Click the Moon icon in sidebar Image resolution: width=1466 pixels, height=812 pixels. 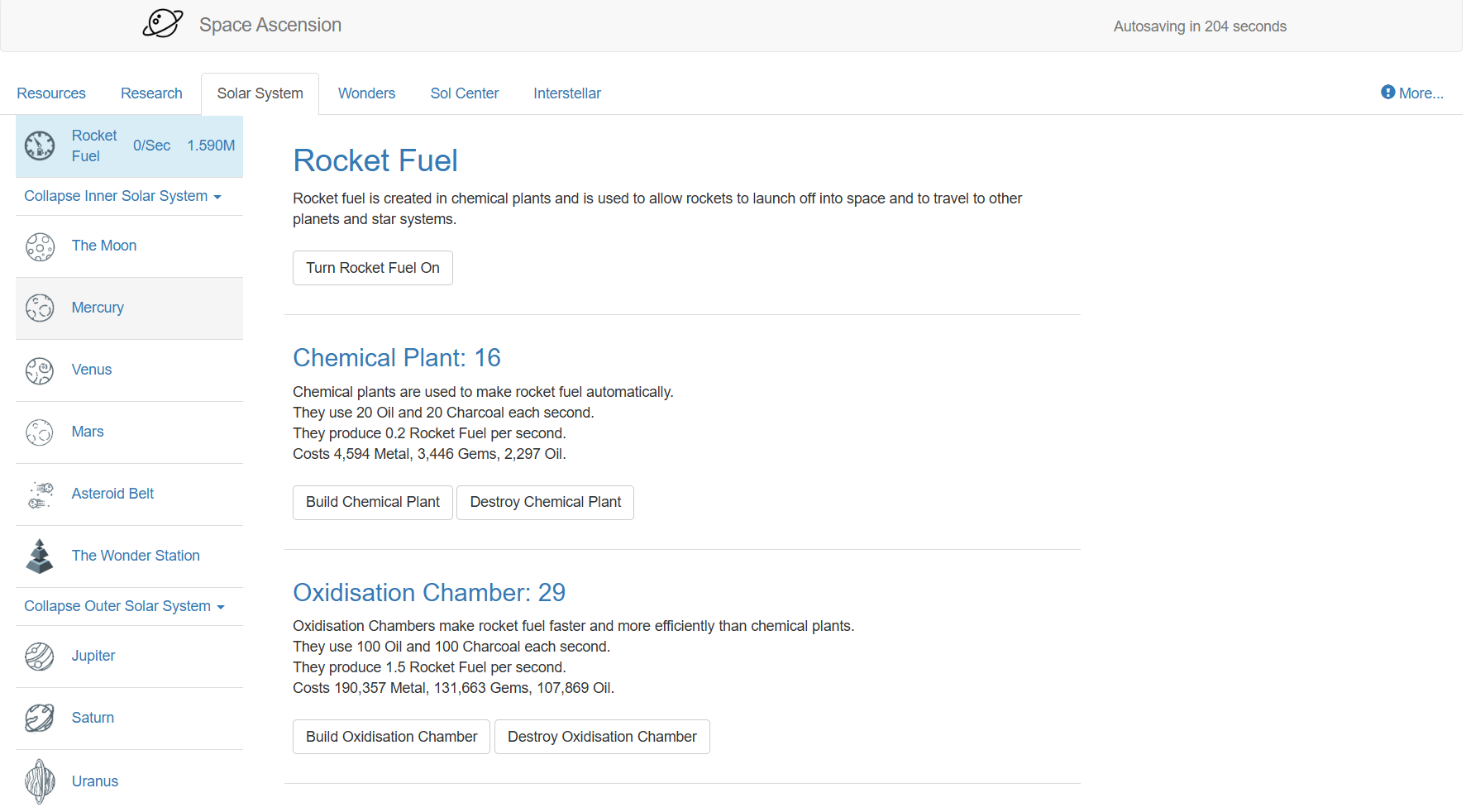40,246
